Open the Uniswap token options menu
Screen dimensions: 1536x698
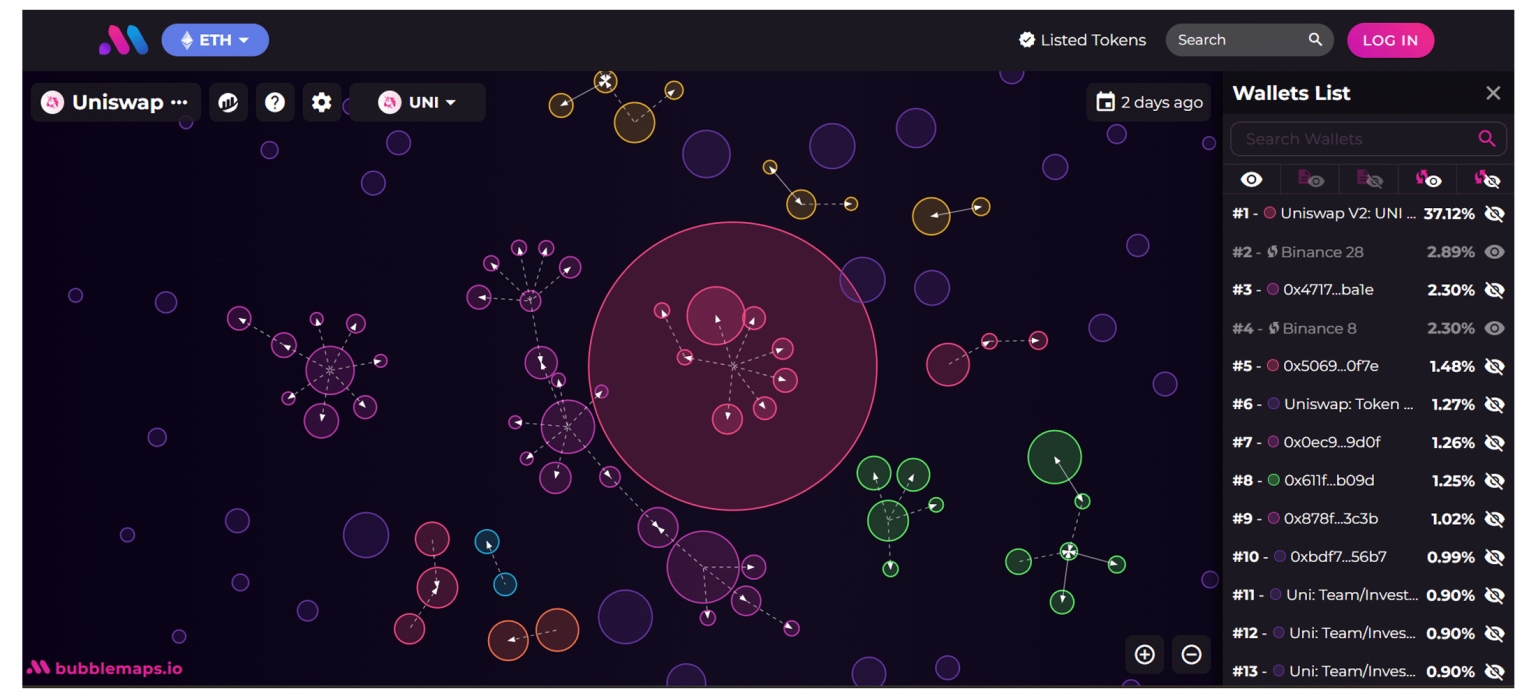(x=180, y=102)
